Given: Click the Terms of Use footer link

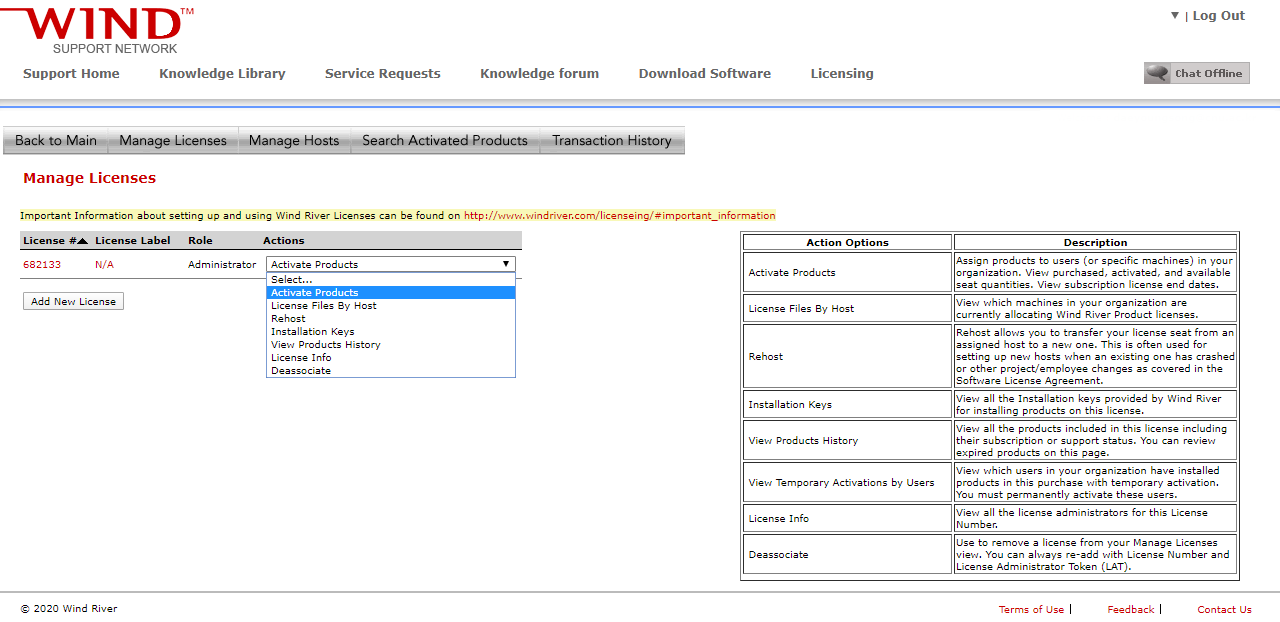Looking at the screenshot, I should [x=1031, y=609].
